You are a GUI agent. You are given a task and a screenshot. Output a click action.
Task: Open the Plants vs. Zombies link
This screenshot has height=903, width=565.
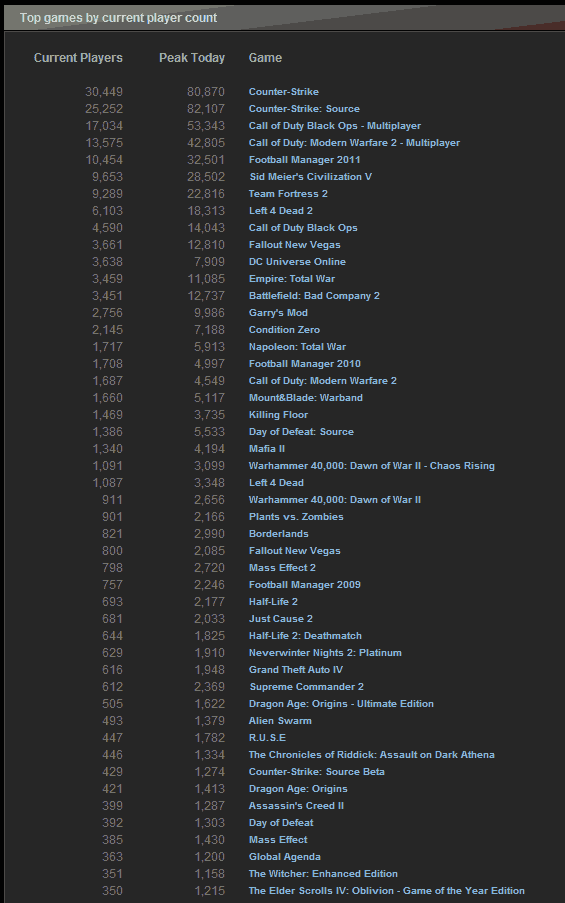[x=296, y=517]
